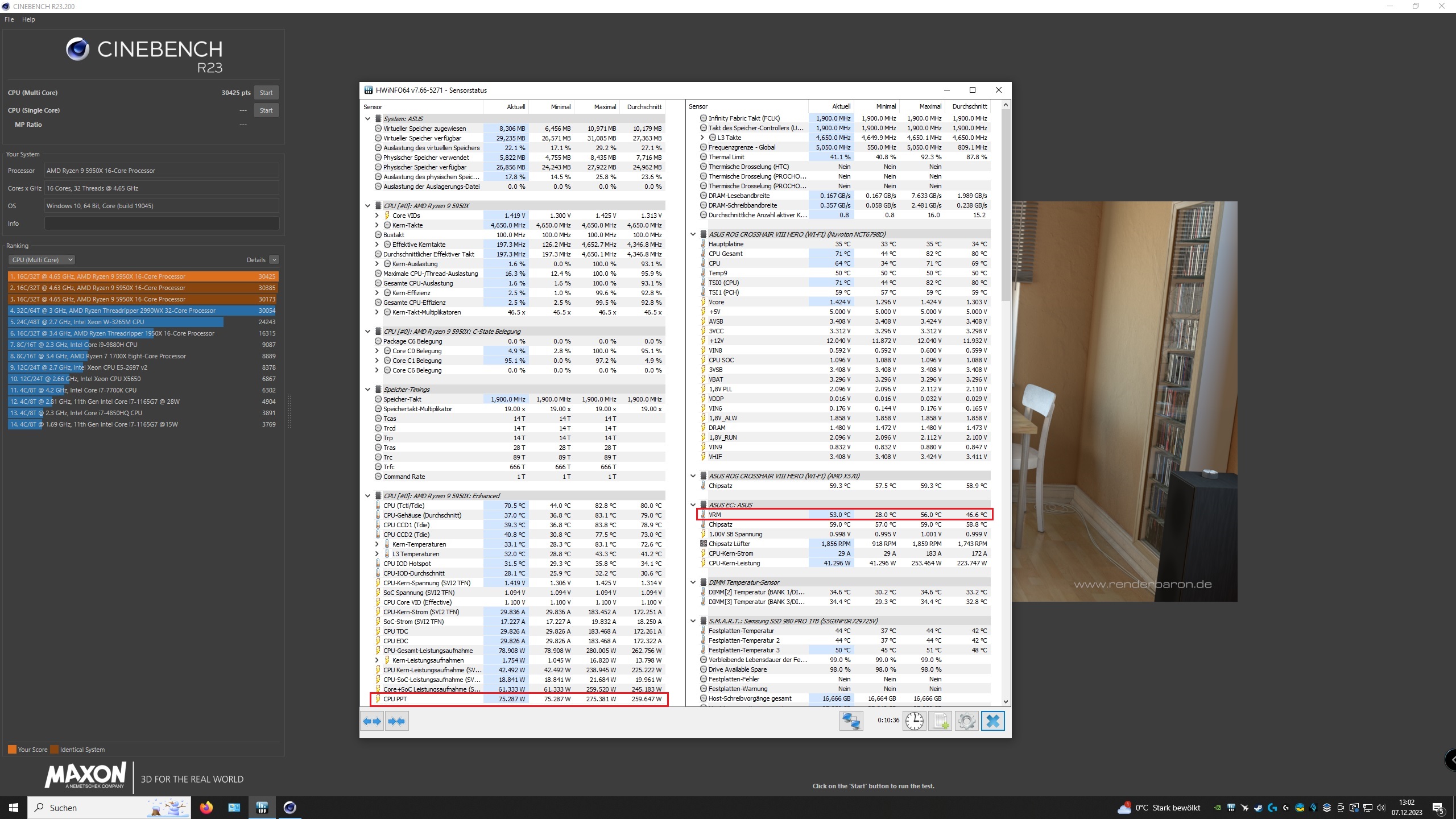Collapse the Speicher-Timings group
The image size is (1456, 819).
point(368,390)
